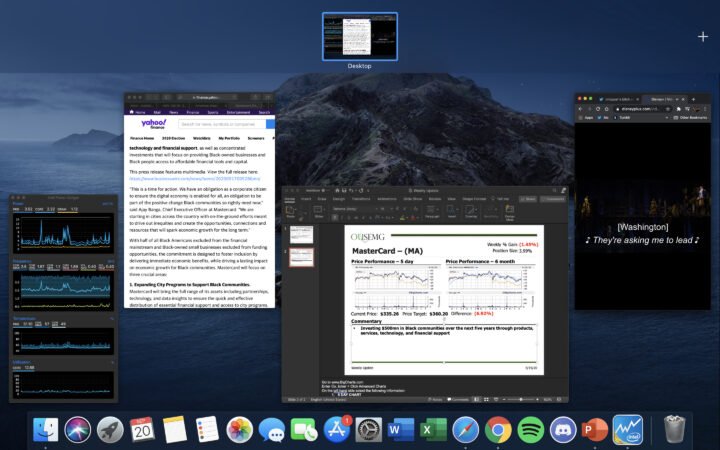Select slide 1 thumbnail in PowerPoint
Screen dimensions: 720x450
click(302, 235)
